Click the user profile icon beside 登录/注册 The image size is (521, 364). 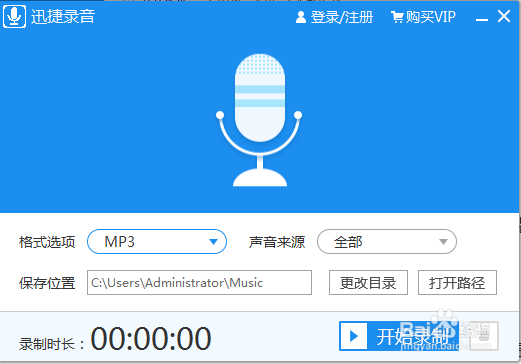(x=301, y=17)
